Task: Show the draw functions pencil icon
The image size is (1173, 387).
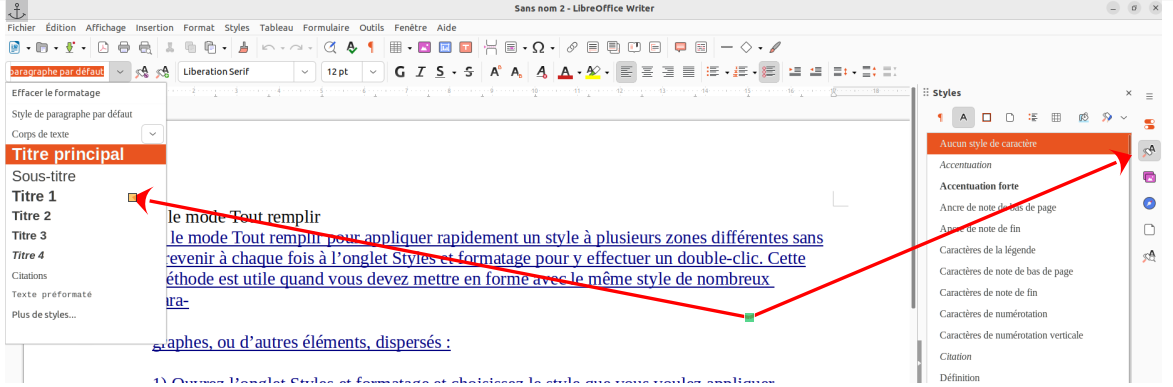Action: pos(776,47)
